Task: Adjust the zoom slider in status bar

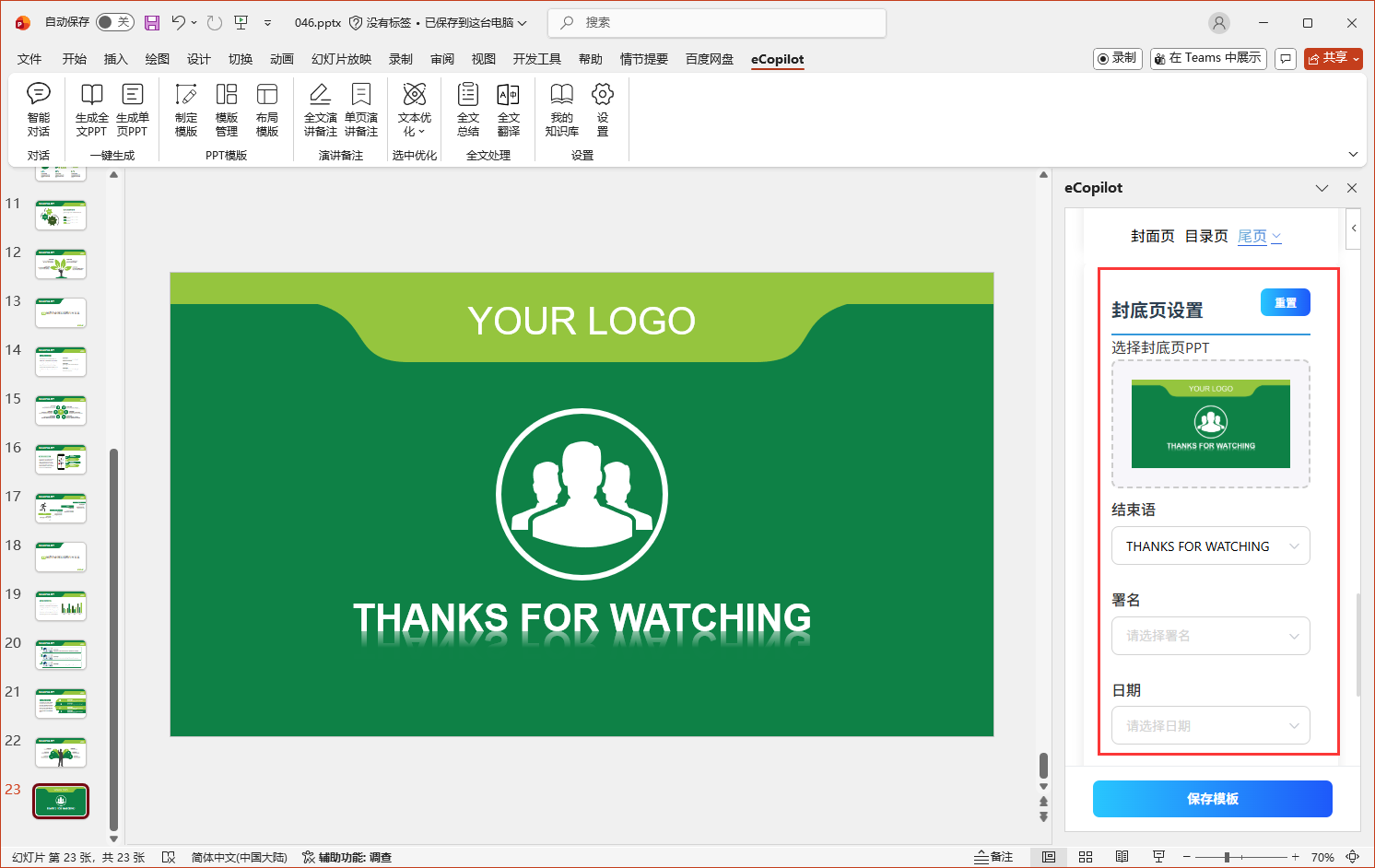Action: pyautogui.click(x=1227, y=857)
